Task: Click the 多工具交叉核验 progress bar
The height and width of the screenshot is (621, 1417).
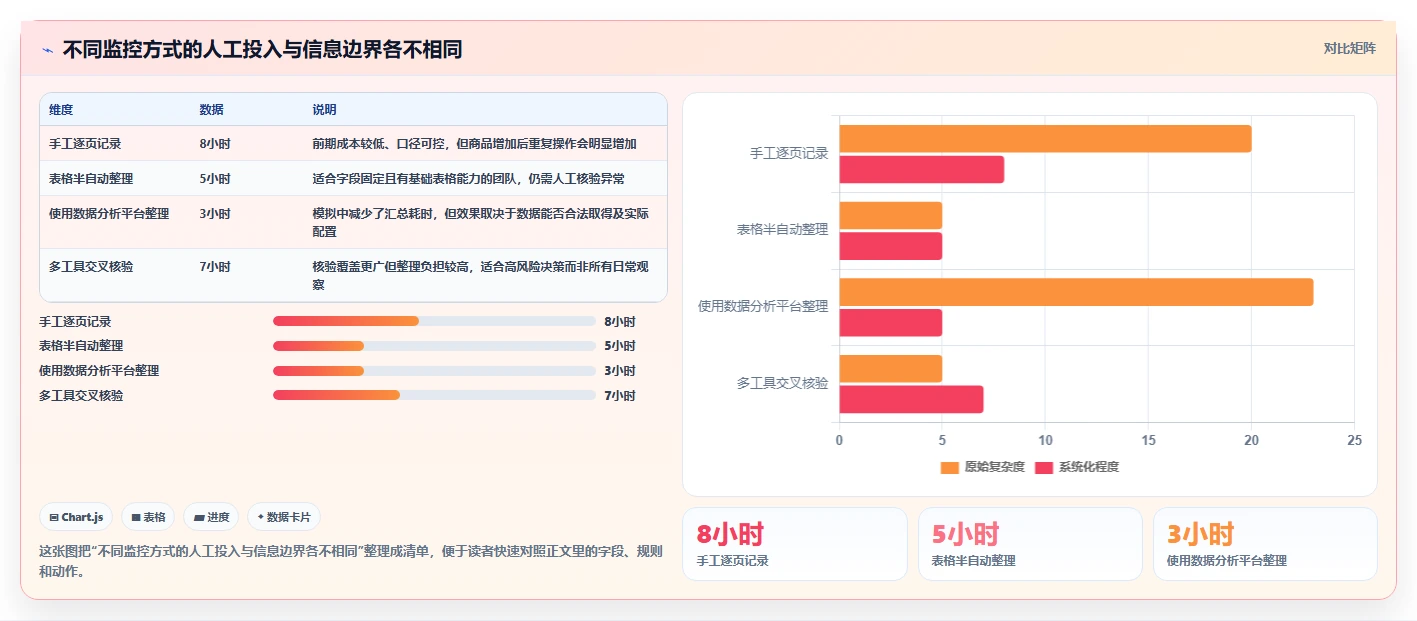Action: pyautogui.click(x=434, y=395)
